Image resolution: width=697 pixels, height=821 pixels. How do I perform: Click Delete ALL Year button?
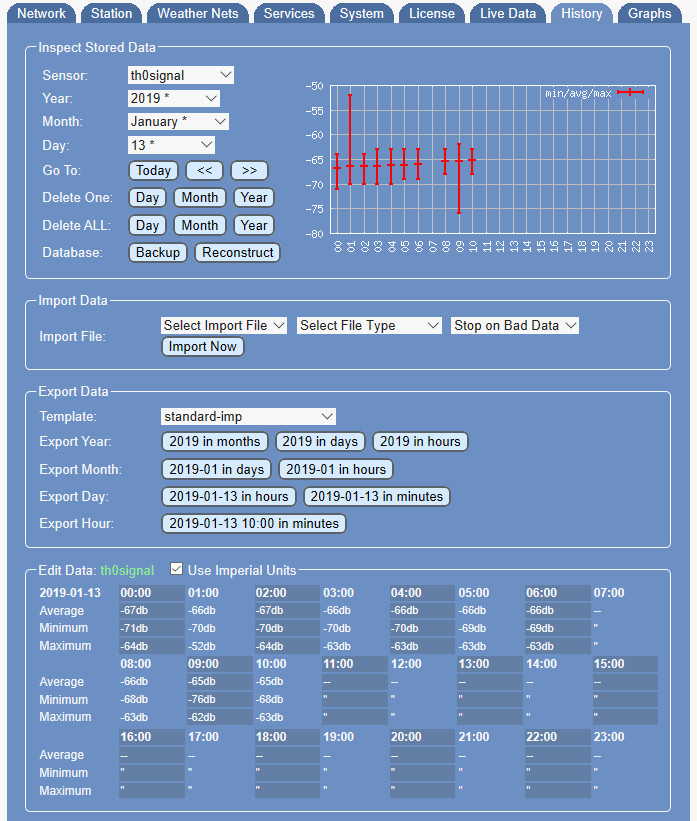coord(254,226)
